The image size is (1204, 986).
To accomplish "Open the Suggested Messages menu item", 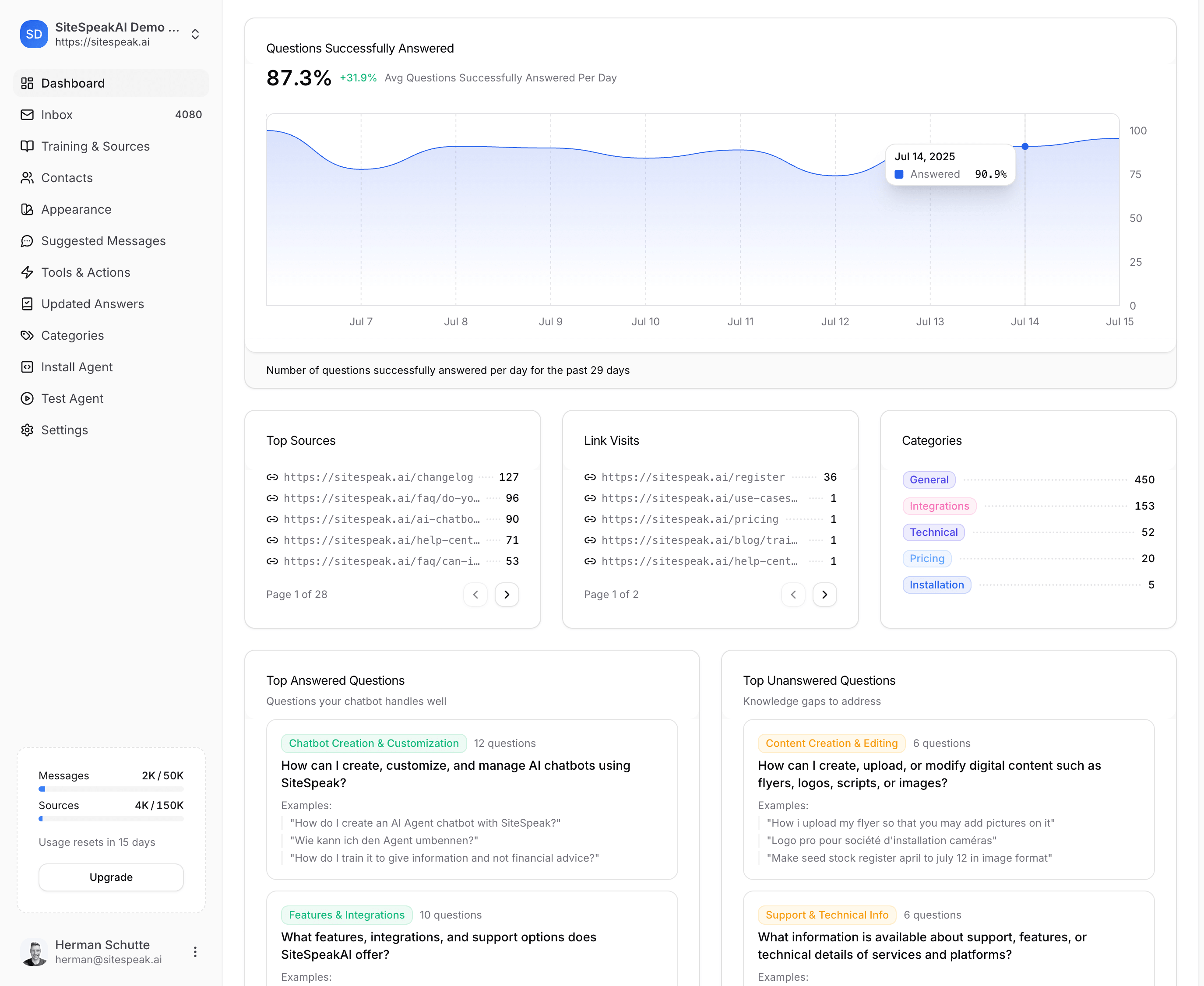I will click(x=103, y=241).
